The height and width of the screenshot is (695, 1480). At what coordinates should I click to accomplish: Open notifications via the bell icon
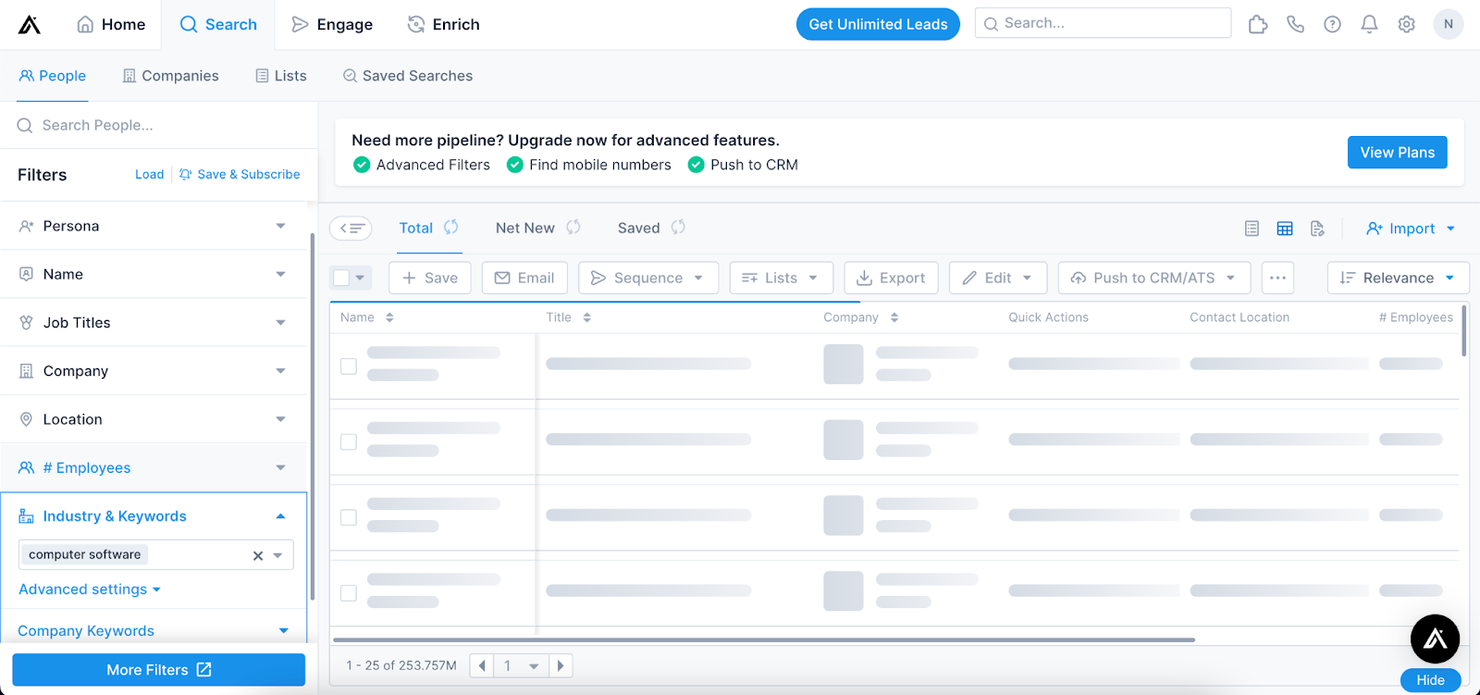[x=1369, y=23]
